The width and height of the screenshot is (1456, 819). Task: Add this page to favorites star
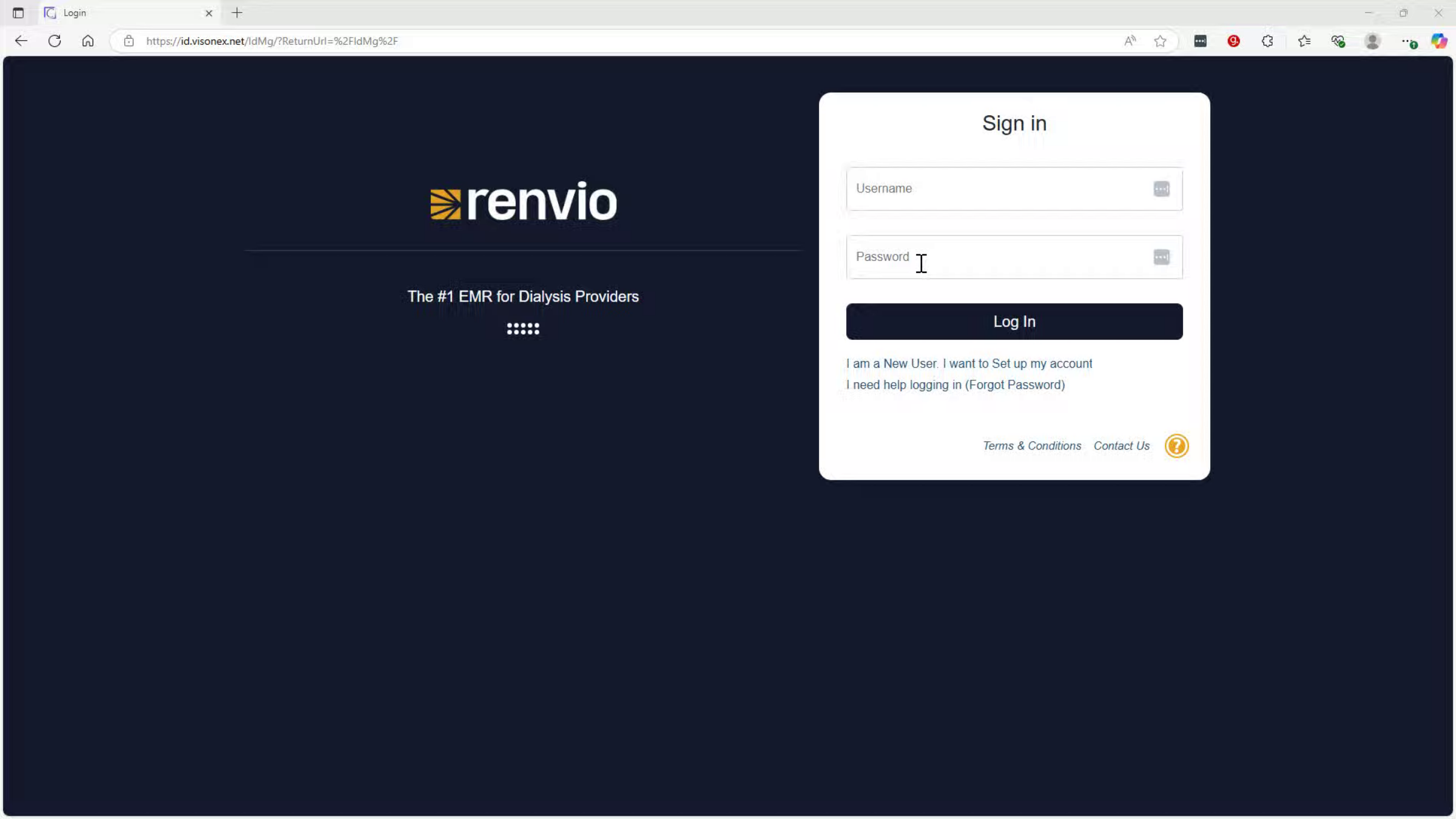(1160, 41)
